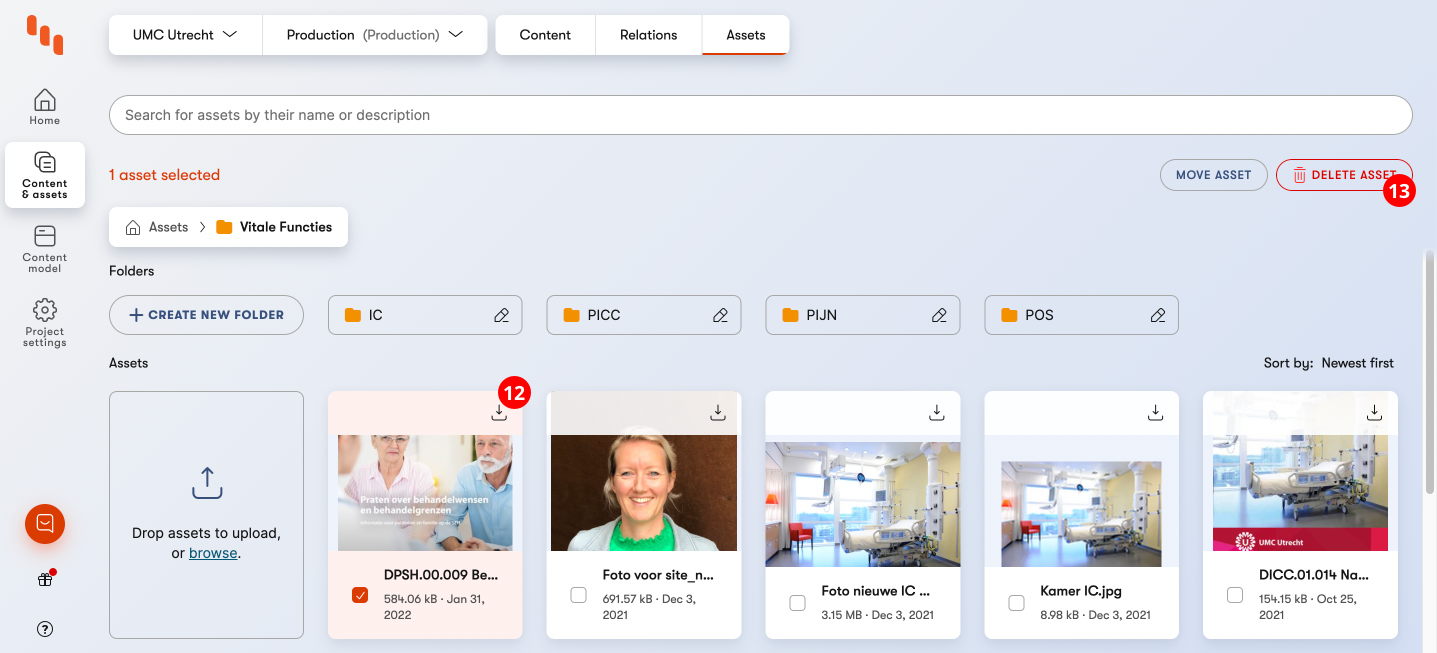
Task: Click edit pencil on POS folder
Action: tap(1157, 315)
